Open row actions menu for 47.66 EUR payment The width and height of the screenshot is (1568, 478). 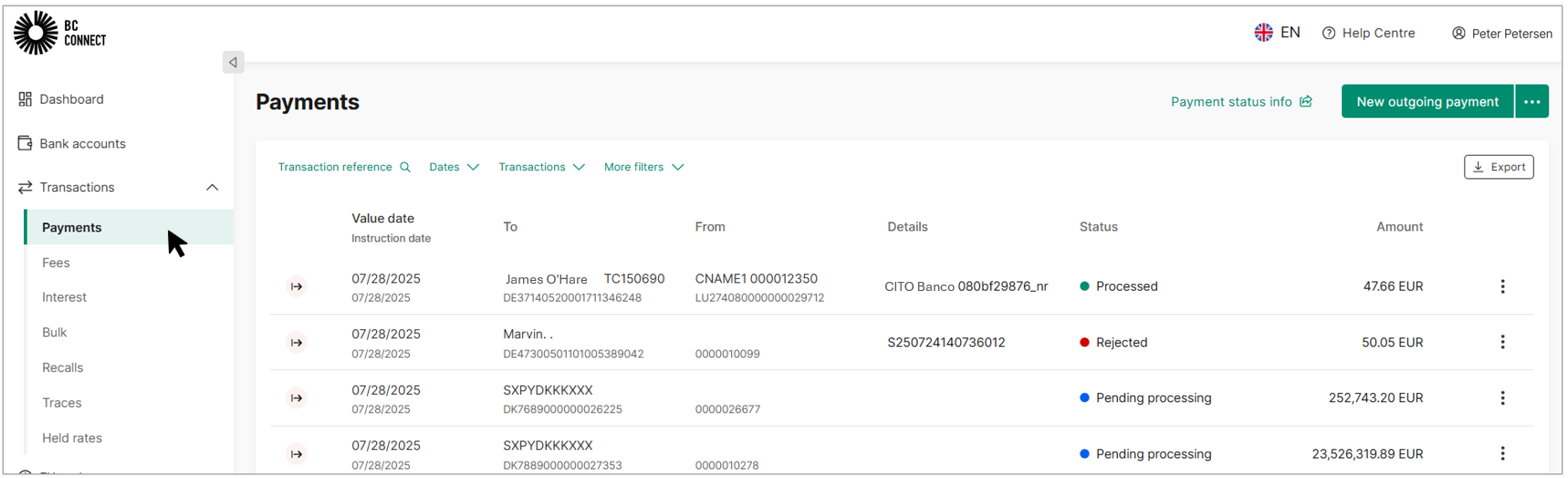pos(1502,286)
